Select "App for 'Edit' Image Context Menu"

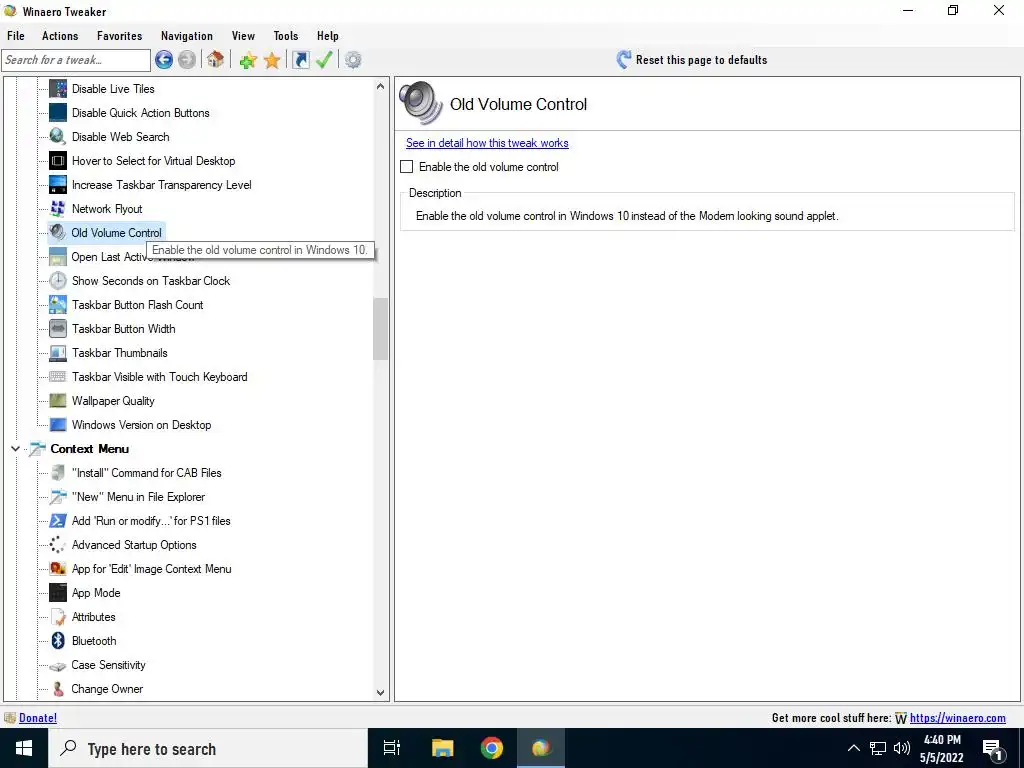click(x=152, y=569)
